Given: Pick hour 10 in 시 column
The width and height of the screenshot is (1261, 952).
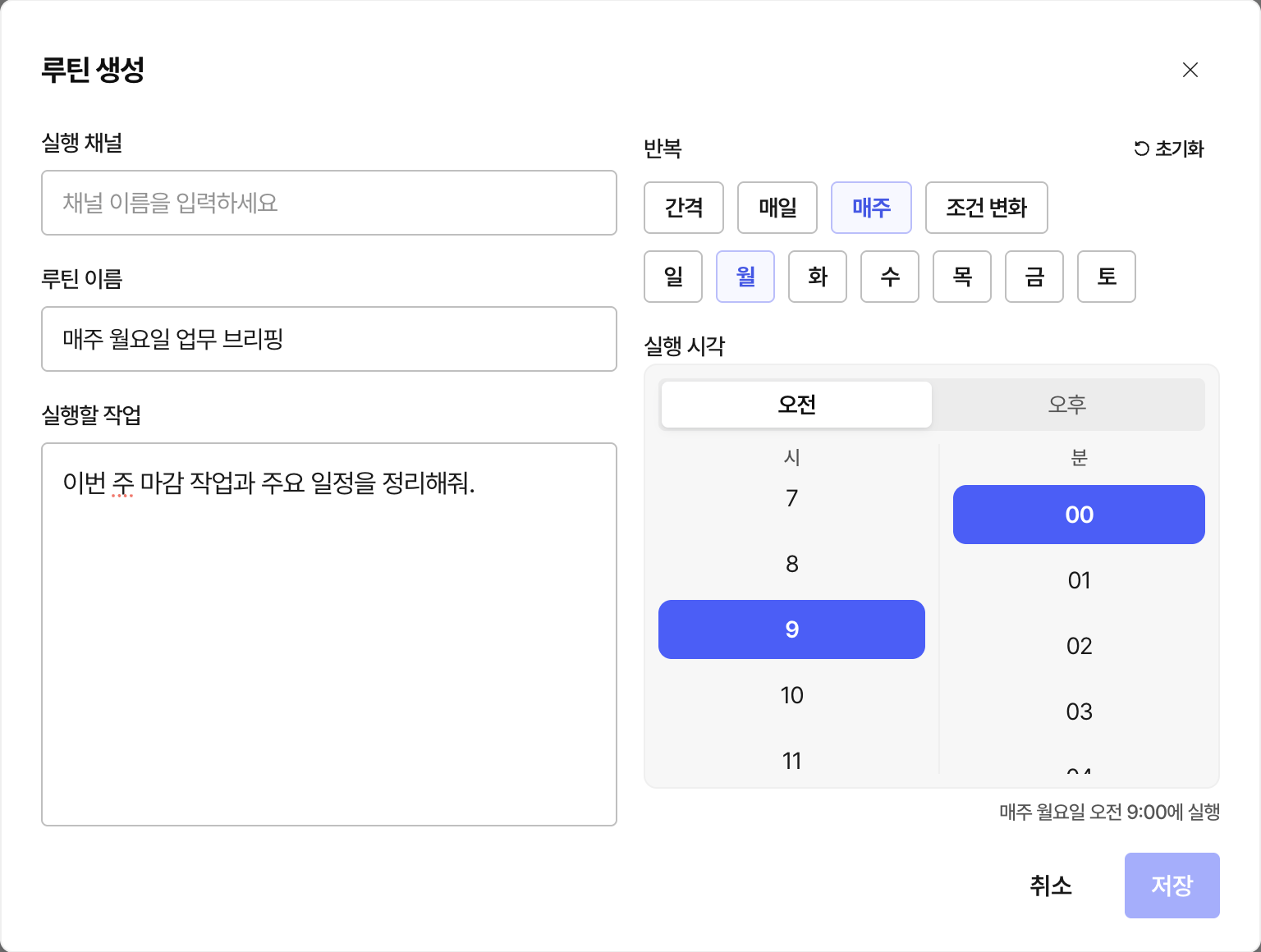Looking at the screenshot, I should (x=791, y=695).
